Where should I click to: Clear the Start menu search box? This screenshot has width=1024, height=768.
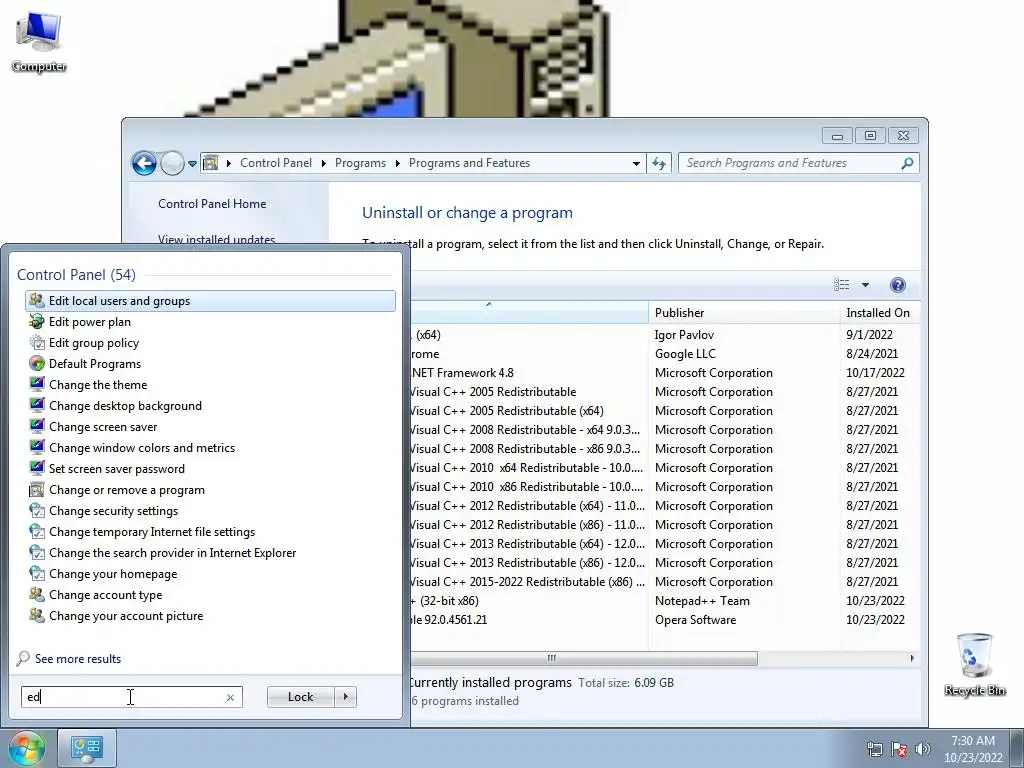231,697
